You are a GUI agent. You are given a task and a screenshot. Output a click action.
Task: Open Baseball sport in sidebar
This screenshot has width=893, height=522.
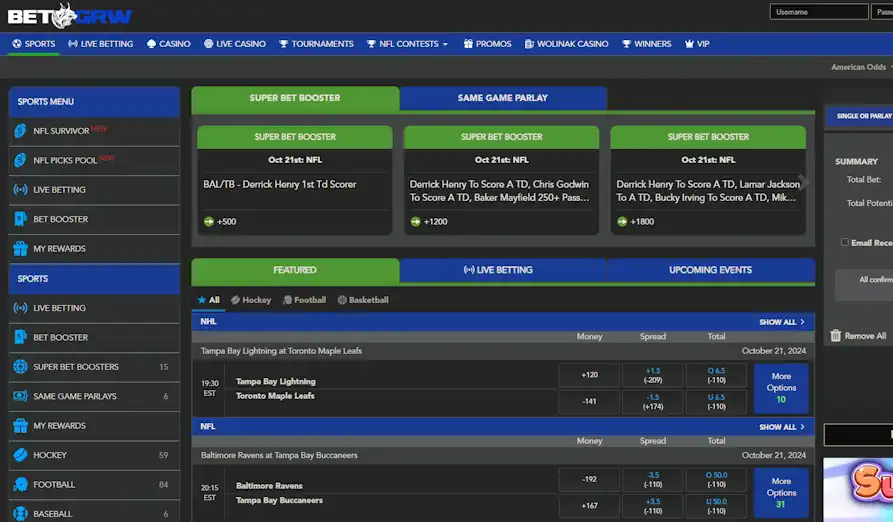(94, 513)
